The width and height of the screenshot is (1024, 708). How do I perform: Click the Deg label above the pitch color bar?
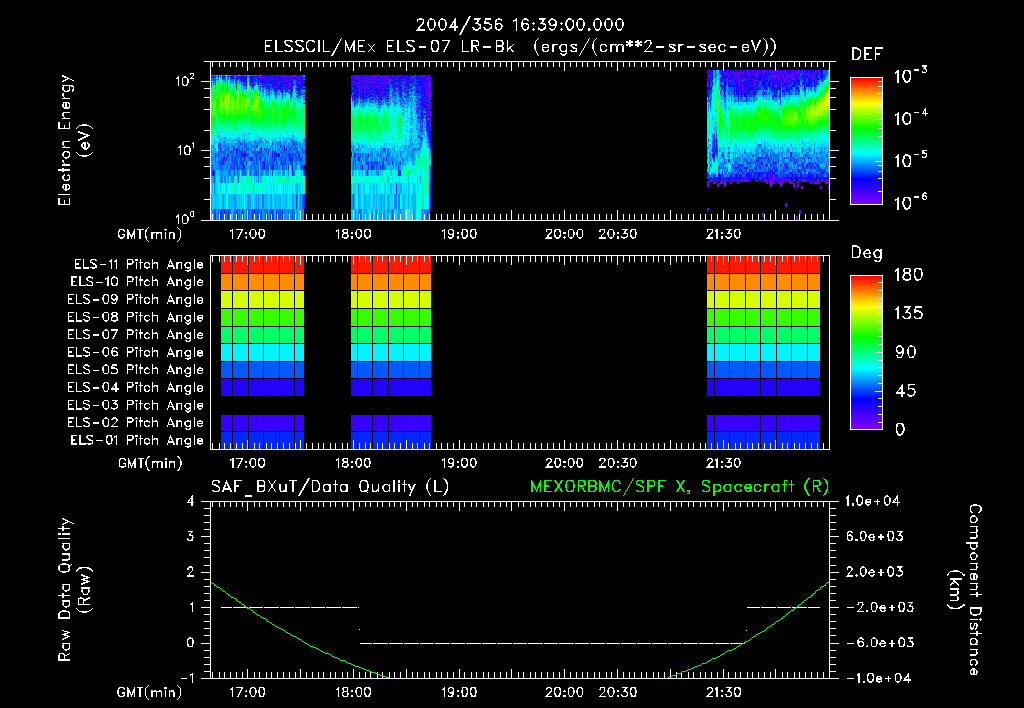[x=867, y=253]
